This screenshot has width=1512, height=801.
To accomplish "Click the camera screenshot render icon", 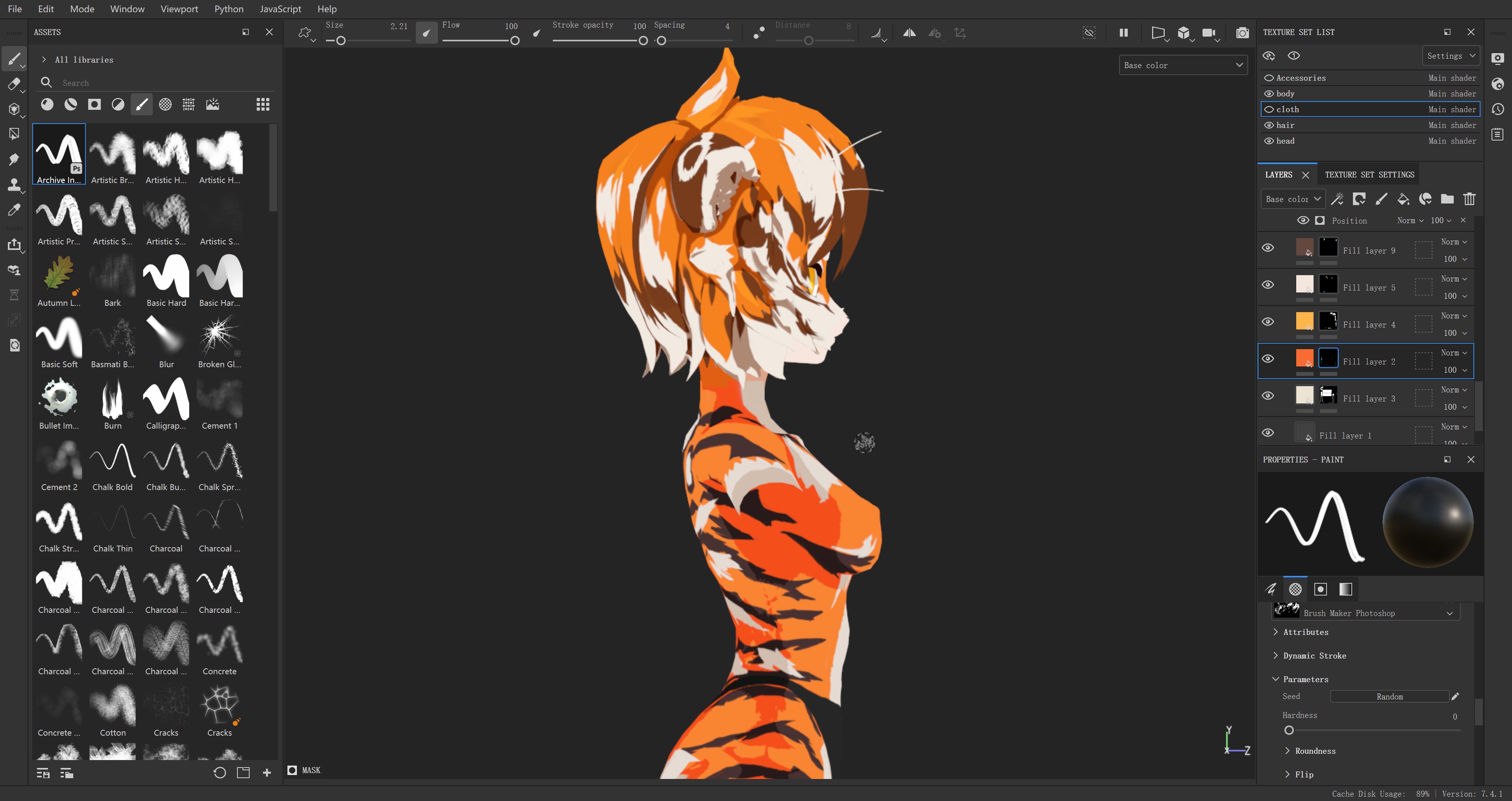I will (1242, 33).
